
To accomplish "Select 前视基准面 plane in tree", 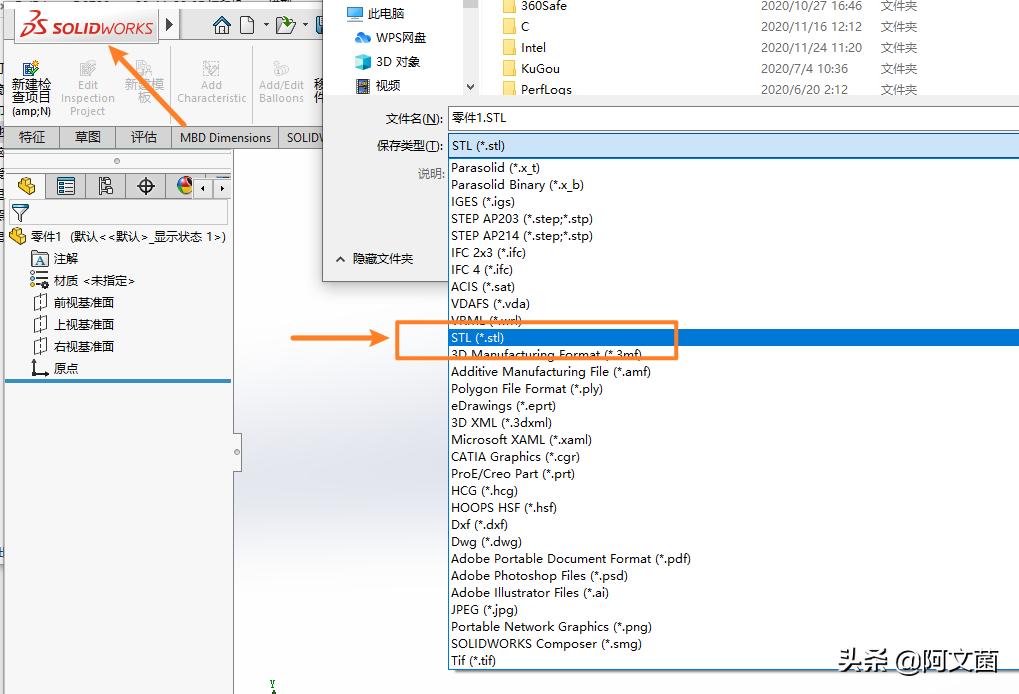I will coord(73,302).
